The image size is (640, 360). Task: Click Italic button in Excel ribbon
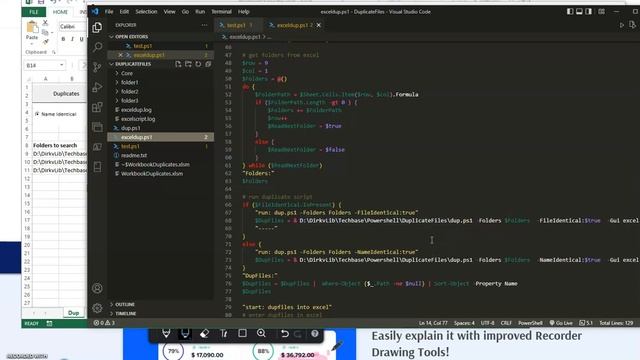click(72, 39)
